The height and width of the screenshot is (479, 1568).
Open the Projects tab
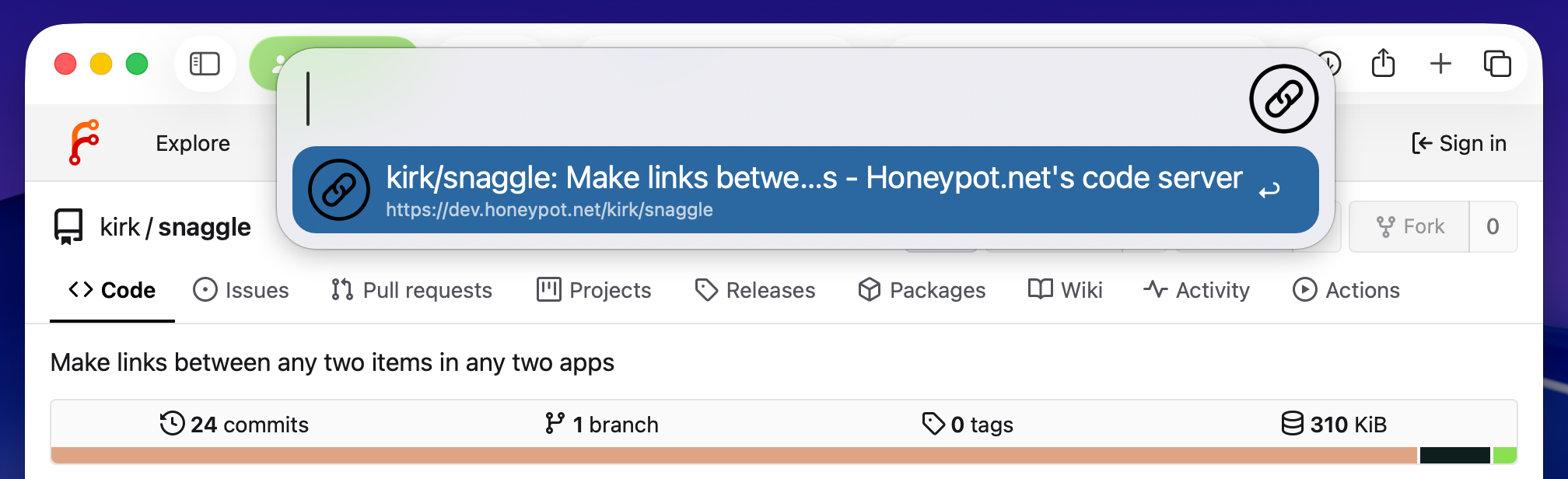pyautogui.click(x=594, y=290)
